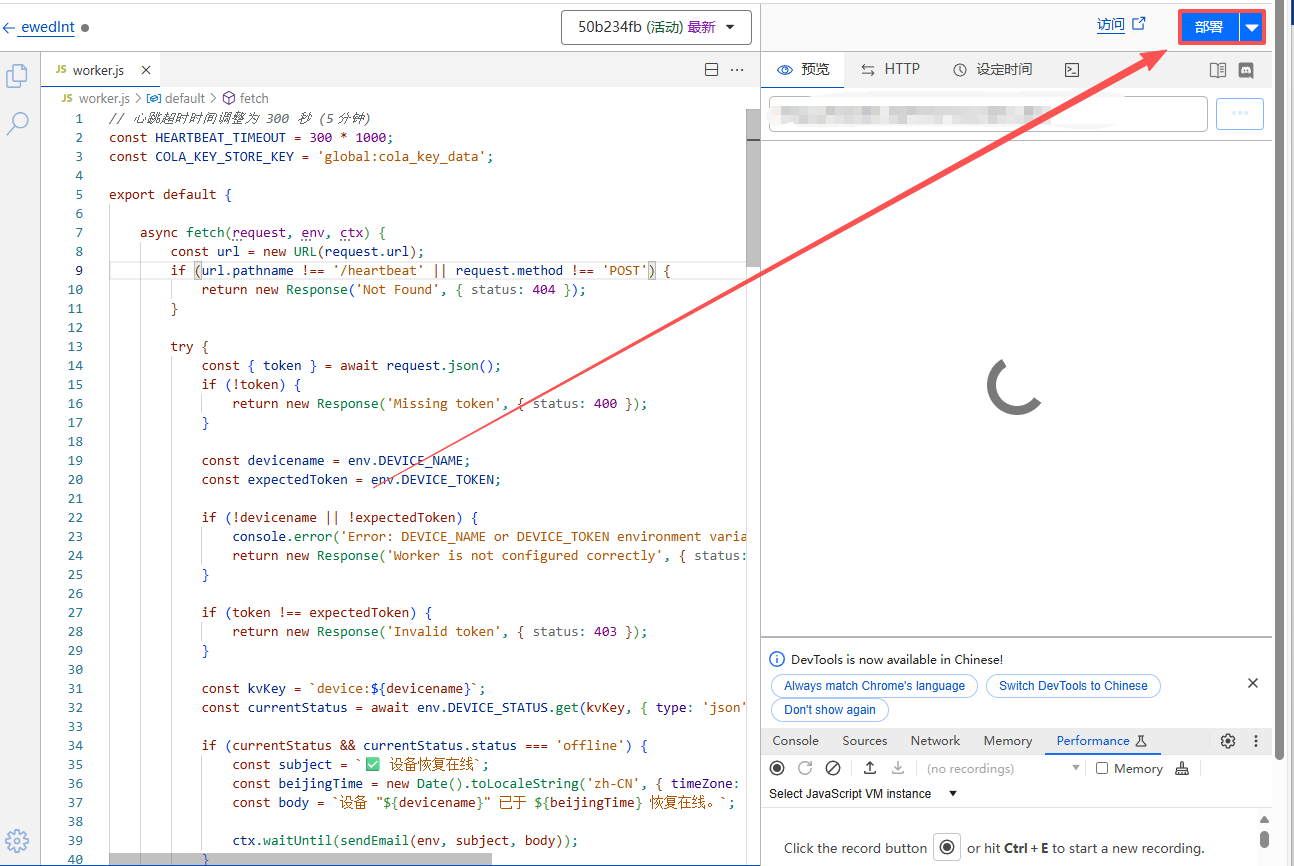This screenshot has width=1294, height=866.
Task: Open the documentation book icon
Action: click(x=1217, y=70)
